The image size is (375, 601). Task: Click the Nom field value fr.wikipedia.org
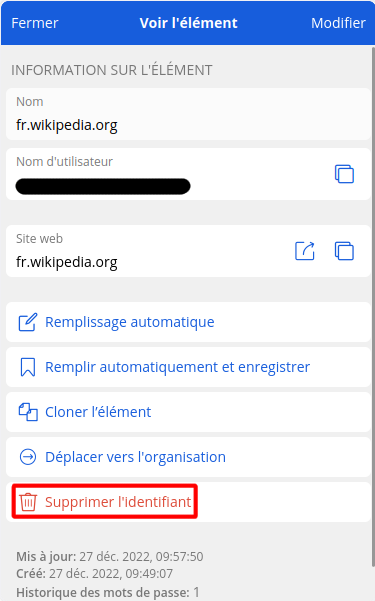point(67,125)
